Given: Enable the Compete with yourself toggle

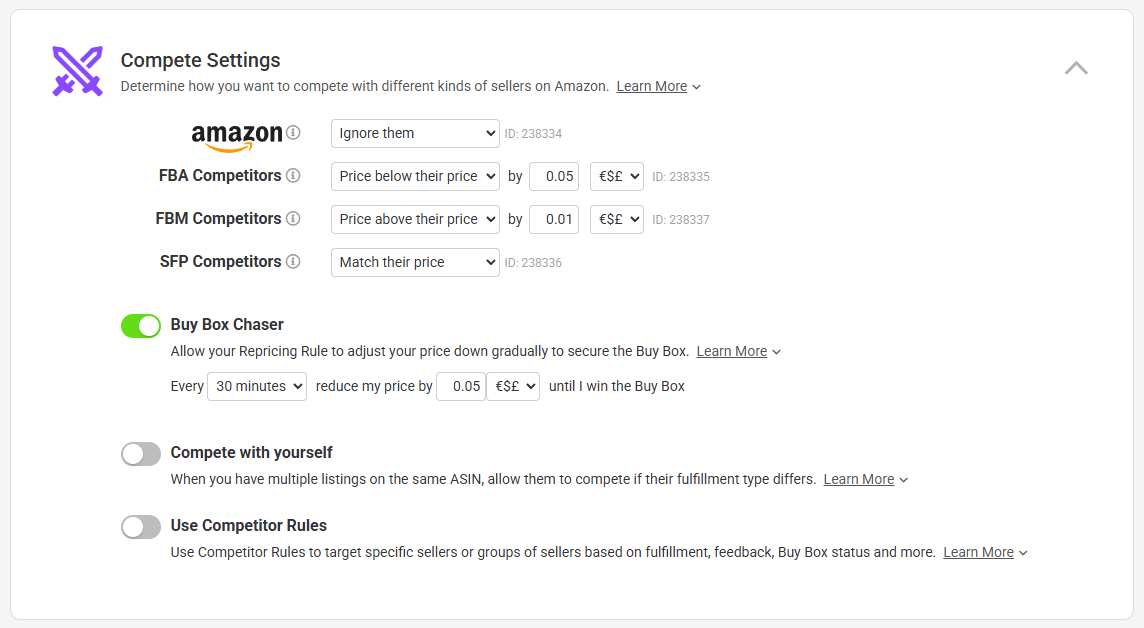Looking at the screenshot, I should (141, 454).
